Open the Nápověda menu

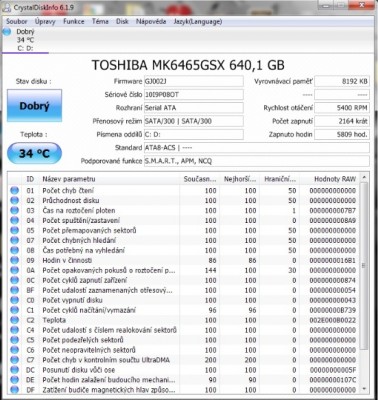tap(151, 21)
